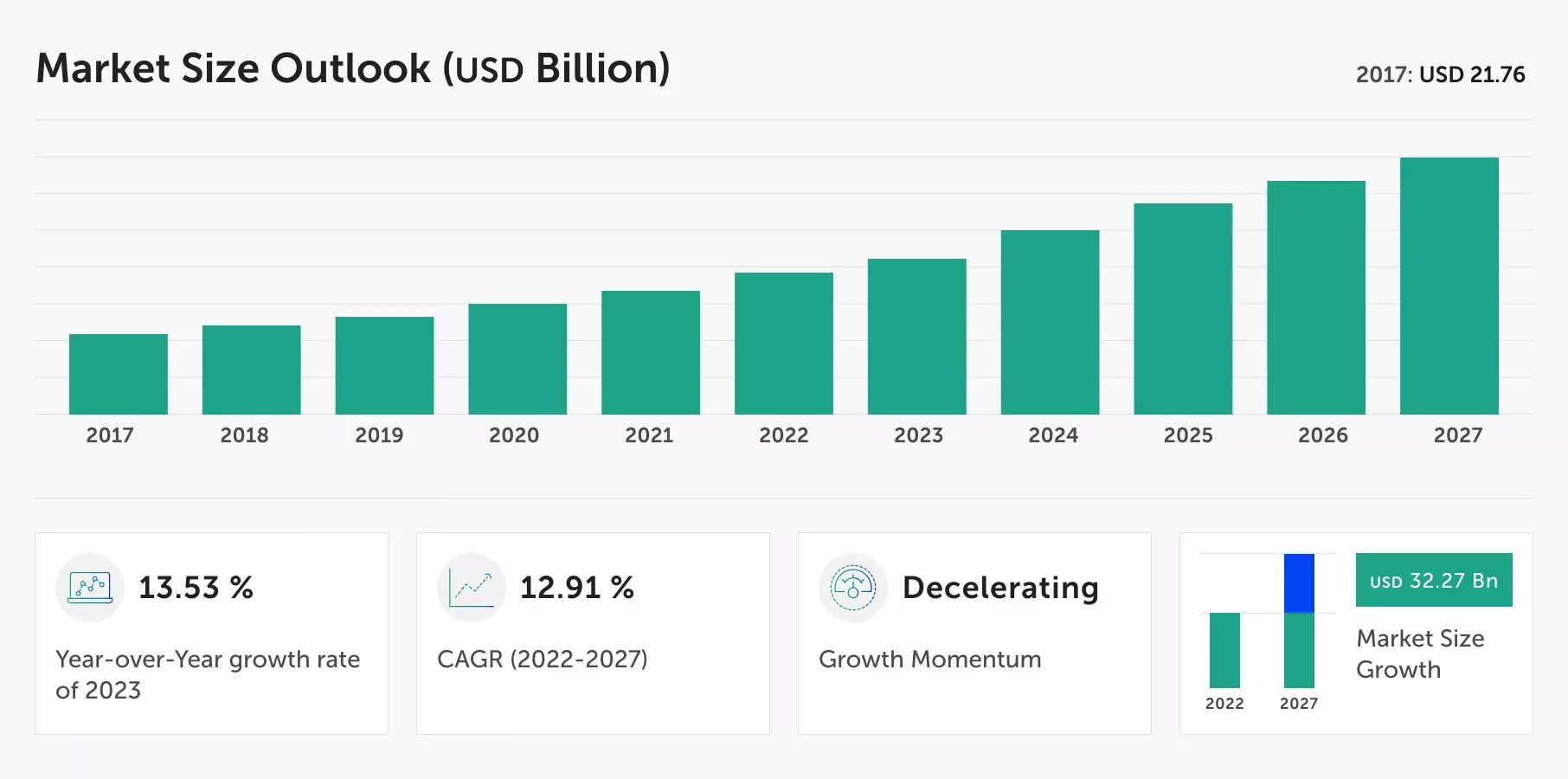Click the '2026' x-axis label
The width and height of the screenshot is (1568, 779).
[1323, 435]
